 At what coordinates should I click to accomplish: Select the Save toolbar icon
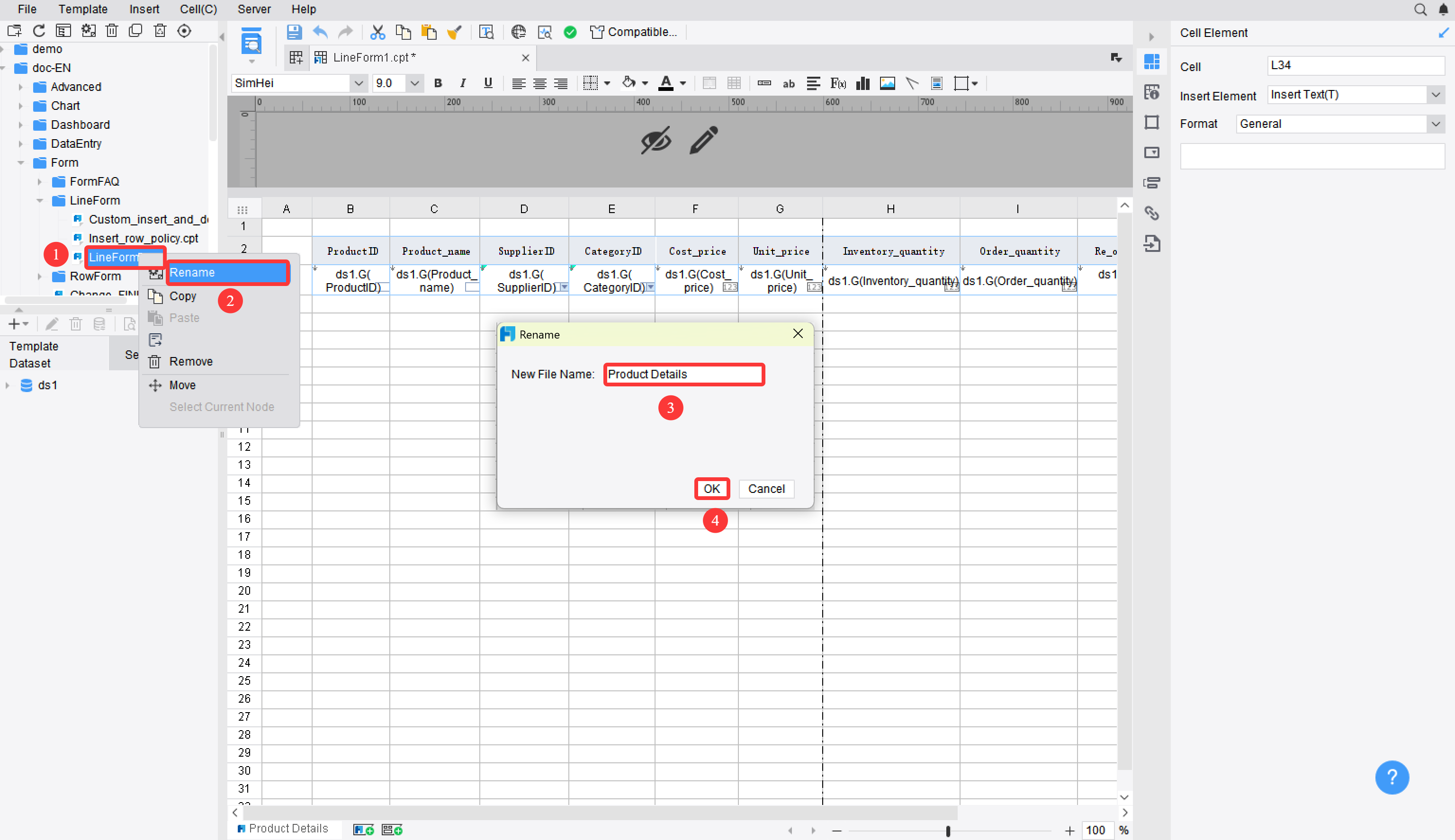[294, 32]
